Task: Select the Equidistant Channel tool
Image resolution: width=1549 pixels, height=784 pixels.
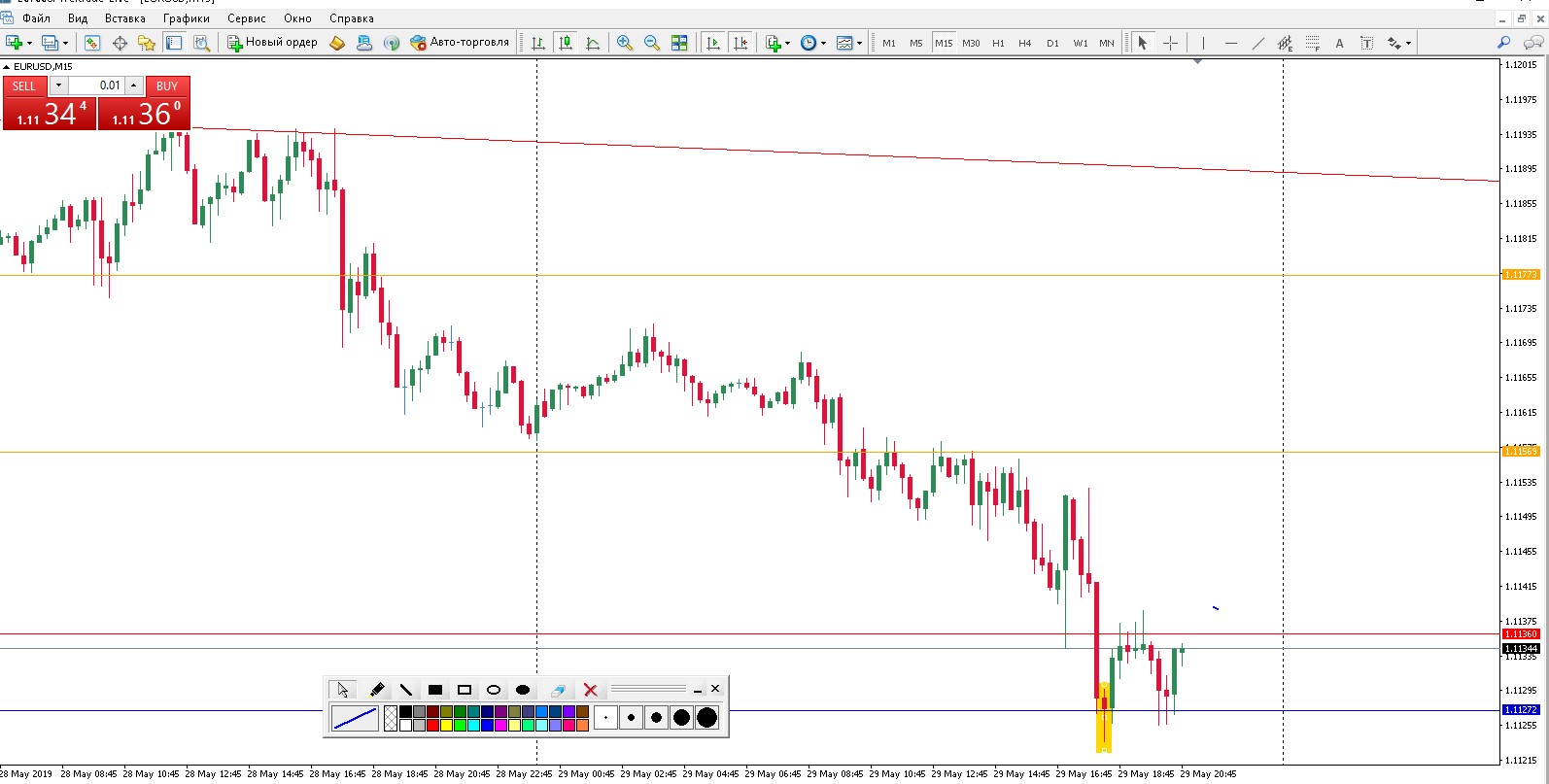Action: click(x=1285, y=43)
